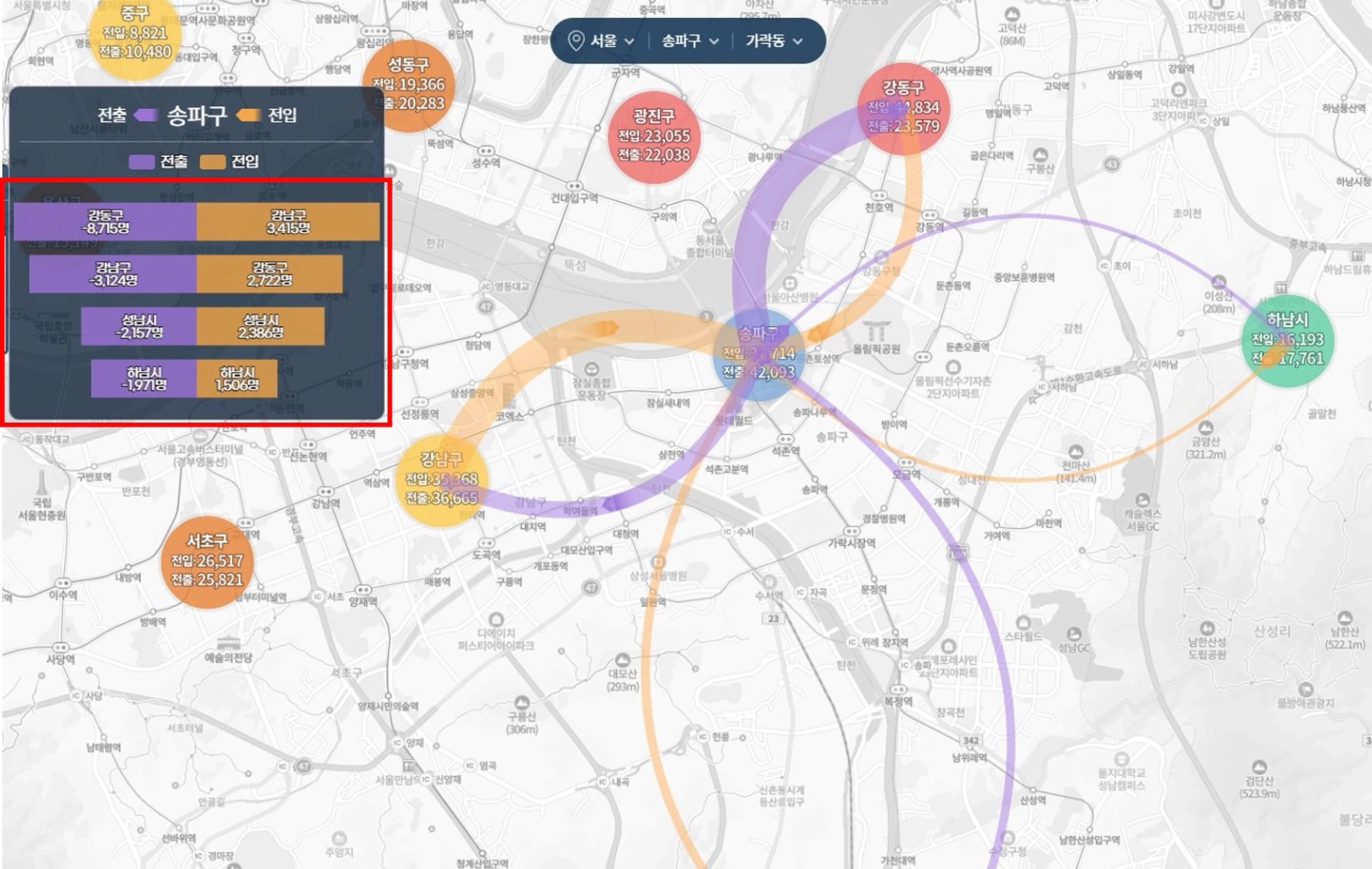Viewport: 1372px width, 869px height.
Task: Click the 올림픽공원 gate landmark icon
Action: (876, 330)
